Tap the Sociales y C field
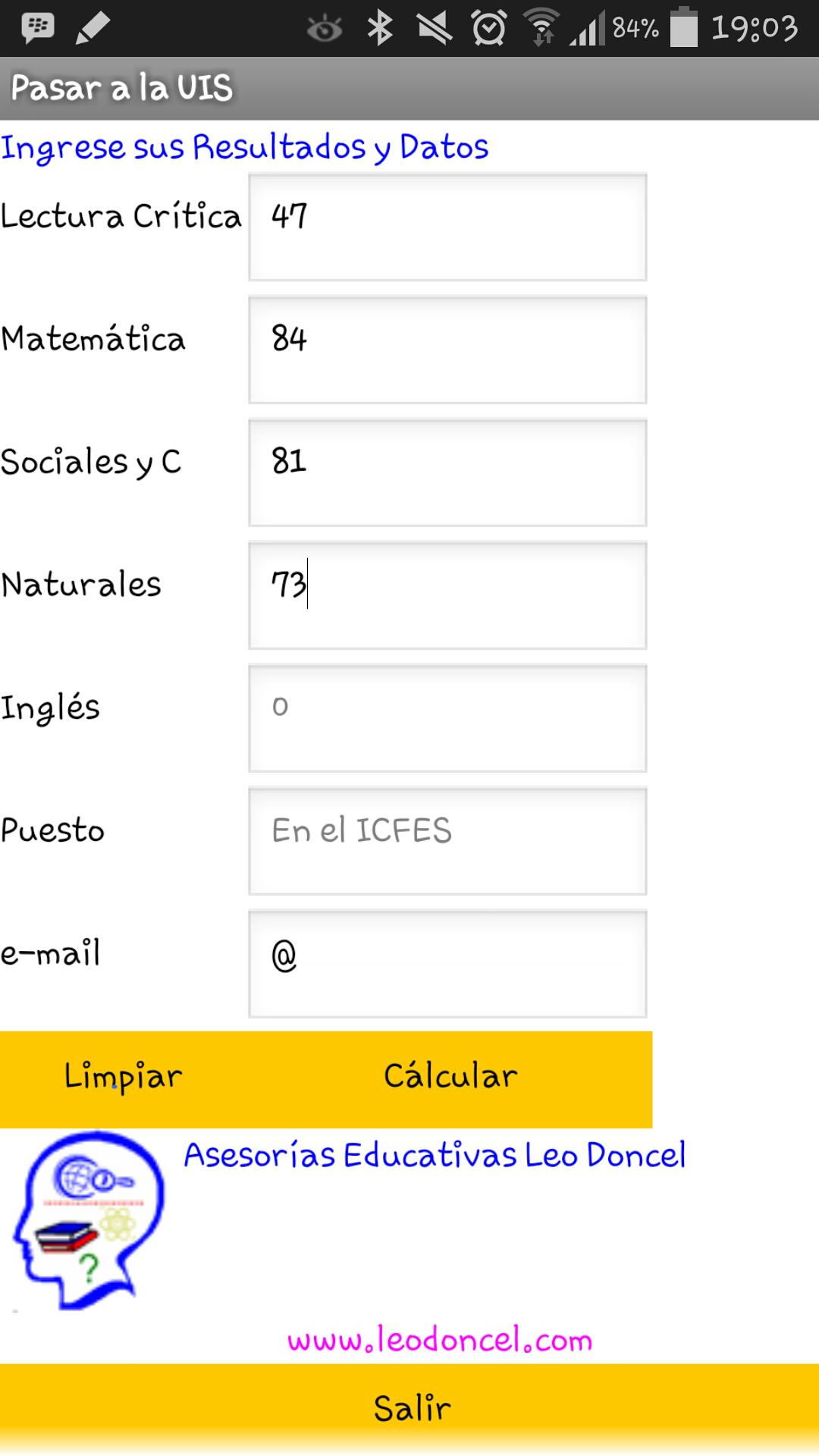 [x=447, y=472]
